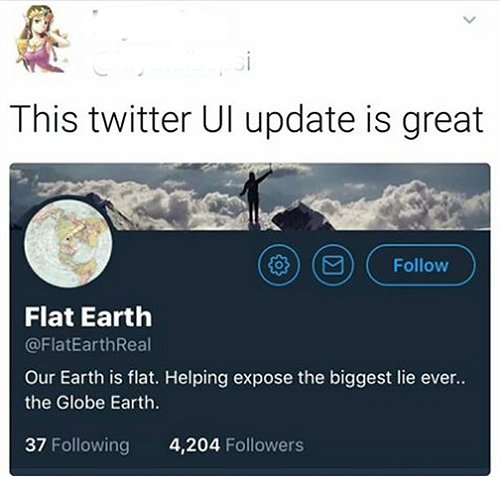Click the tweet text about UI update
Screen dimensions: 500x477
[248, 120]
